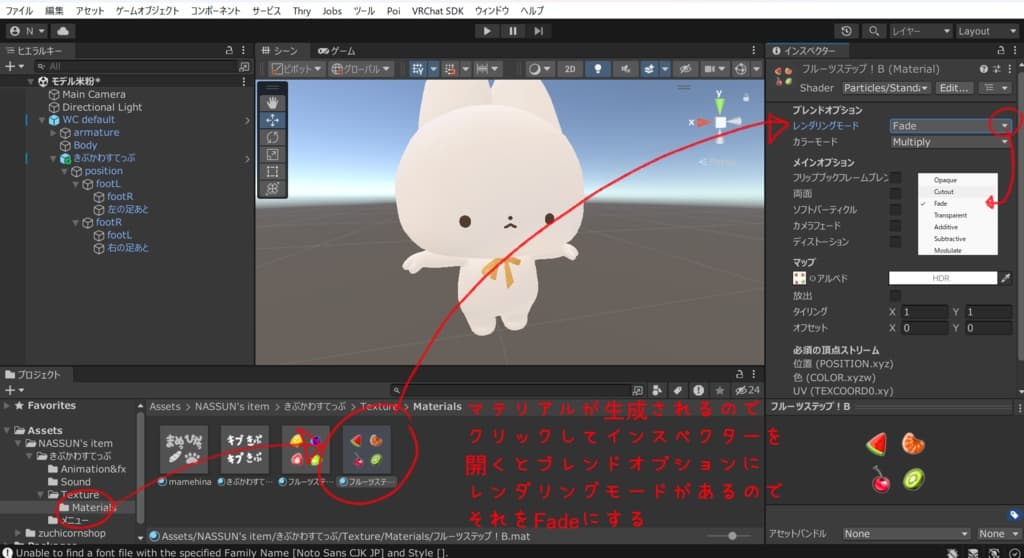Open the hierarchy add plus button
The width and height of the screenshot is (1024, 558).
[10, 66]
